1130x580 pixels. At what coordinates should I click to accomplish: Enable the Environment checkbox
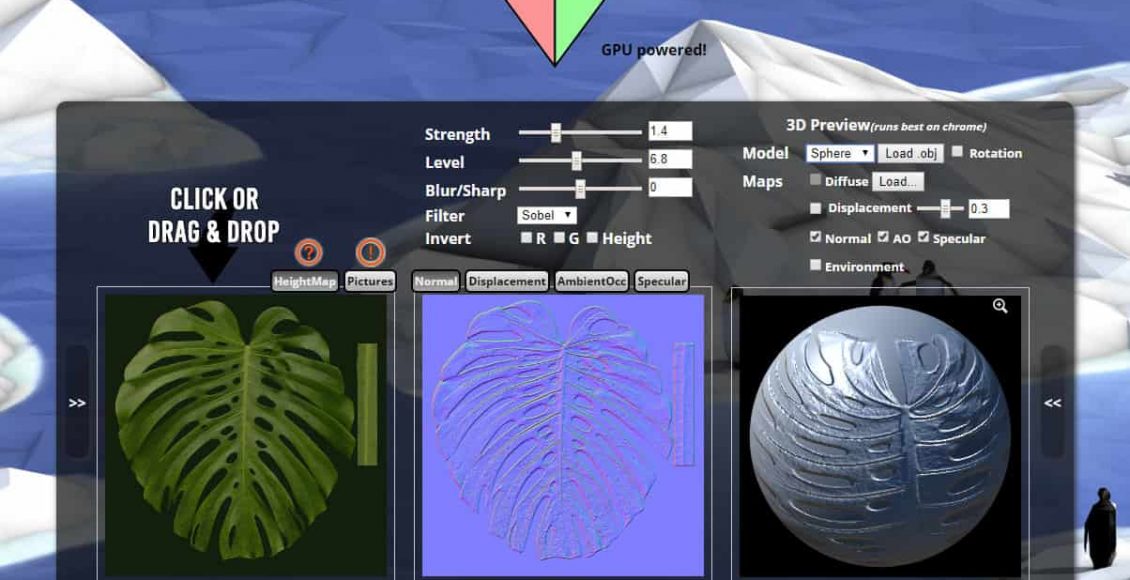point(816,266)
